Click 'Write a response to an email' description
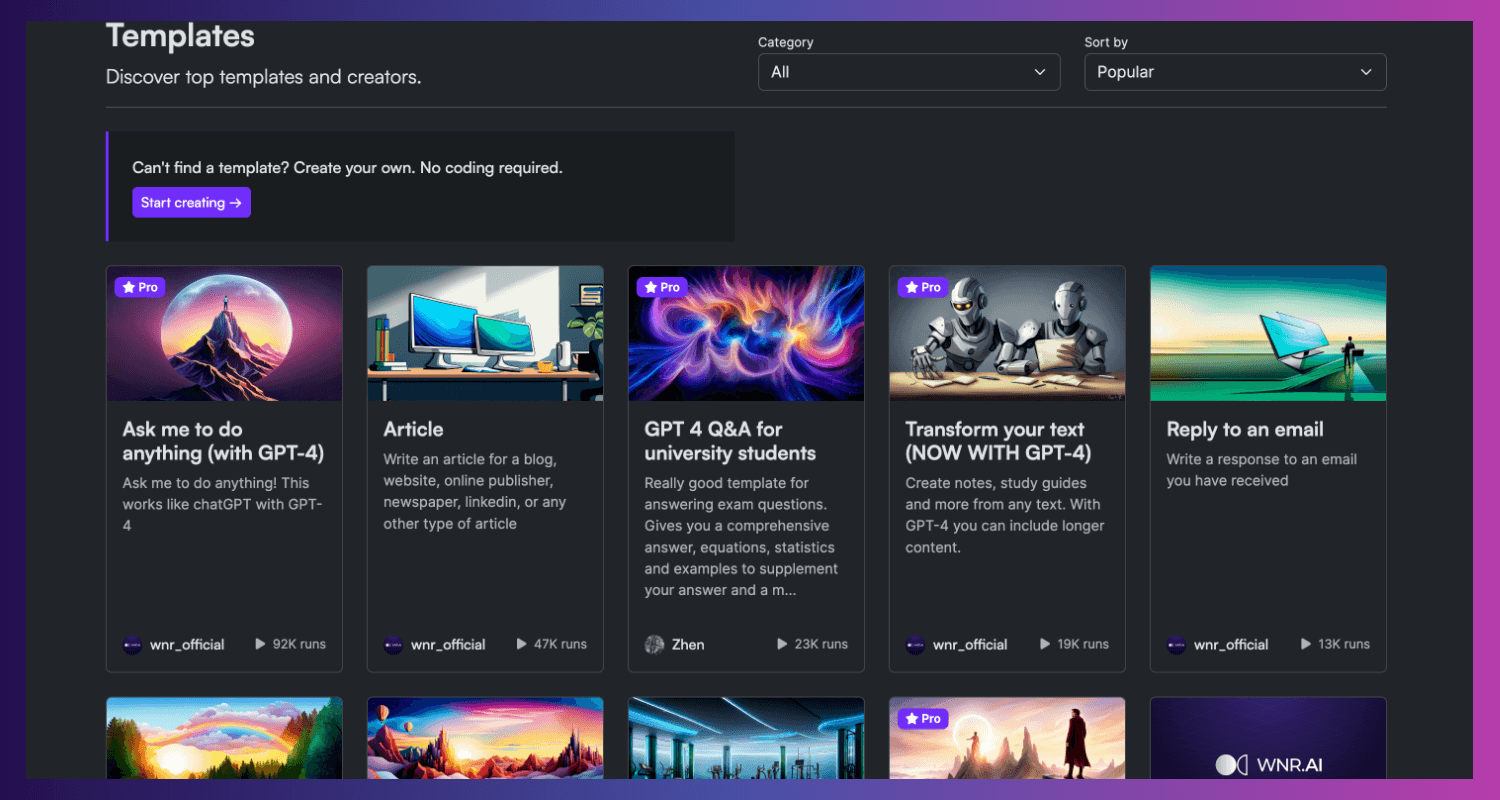Viewport: 1500px width, 800px height. coord(1261,470)
